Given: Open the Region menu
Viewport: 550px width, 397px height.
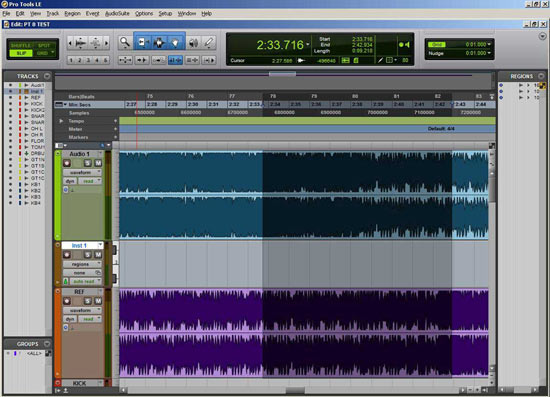Looking at the screenshot, I should coord(72,13).
